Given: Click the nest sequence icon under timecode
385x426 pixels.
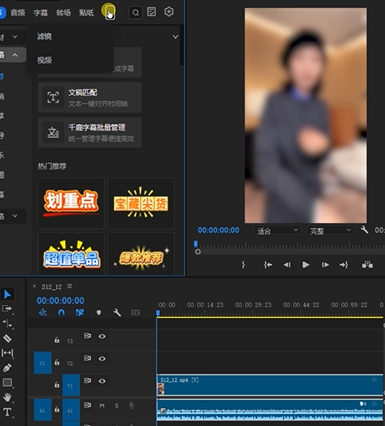Looking at the screenshot, I should tap(43, 313).
